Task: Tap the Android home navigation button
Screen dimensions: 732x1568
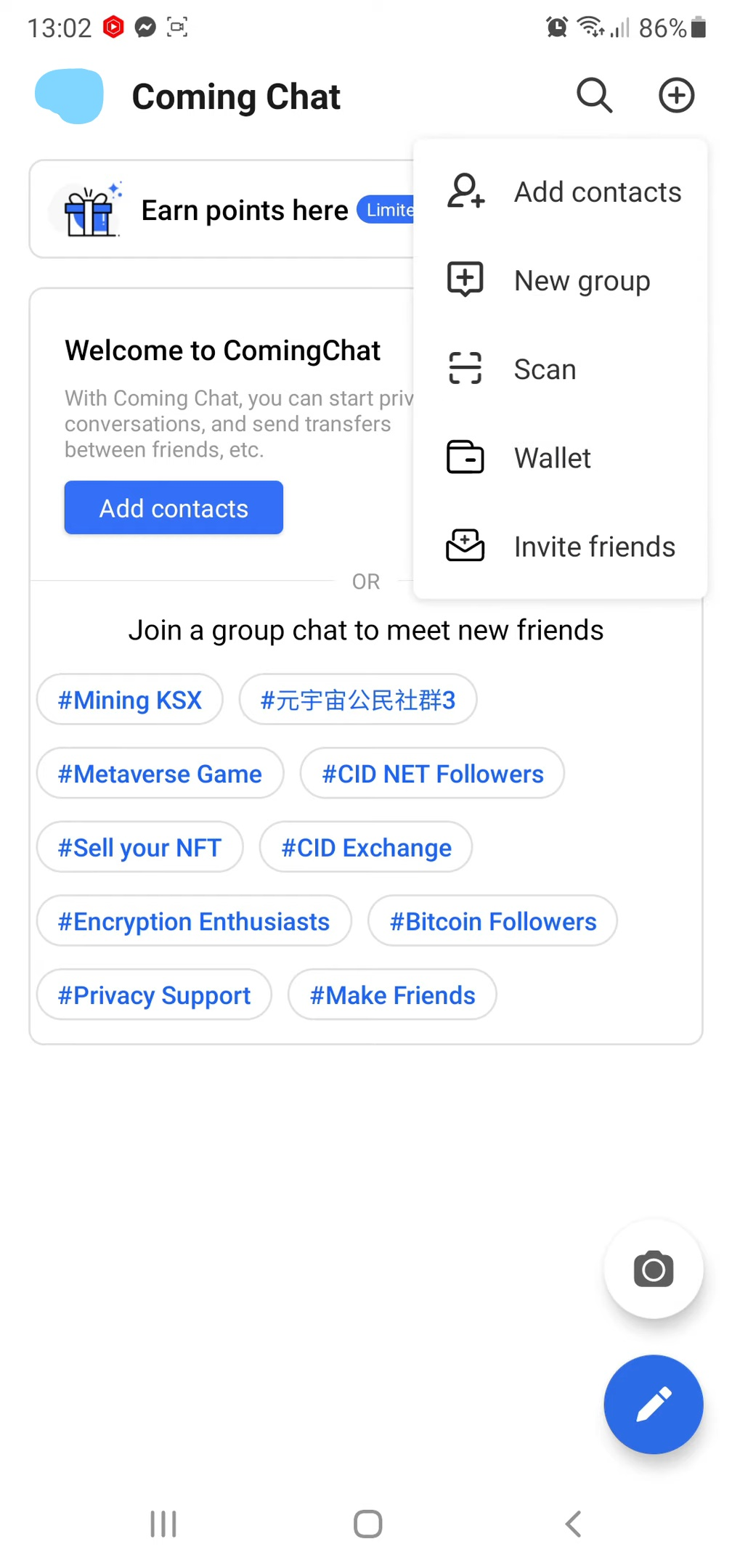Action: click(x=367, y=1524)
